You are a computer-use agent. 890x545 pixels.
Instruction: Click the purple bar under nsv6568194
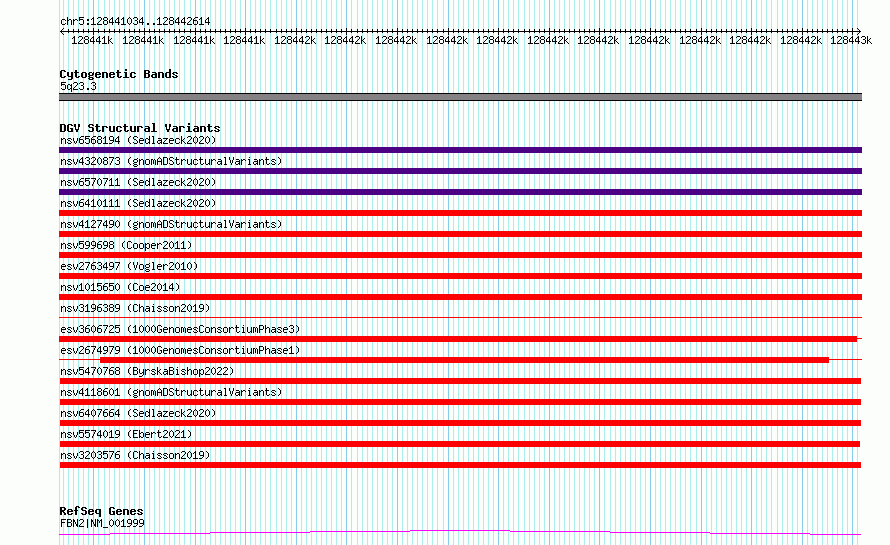click(460, 150)
